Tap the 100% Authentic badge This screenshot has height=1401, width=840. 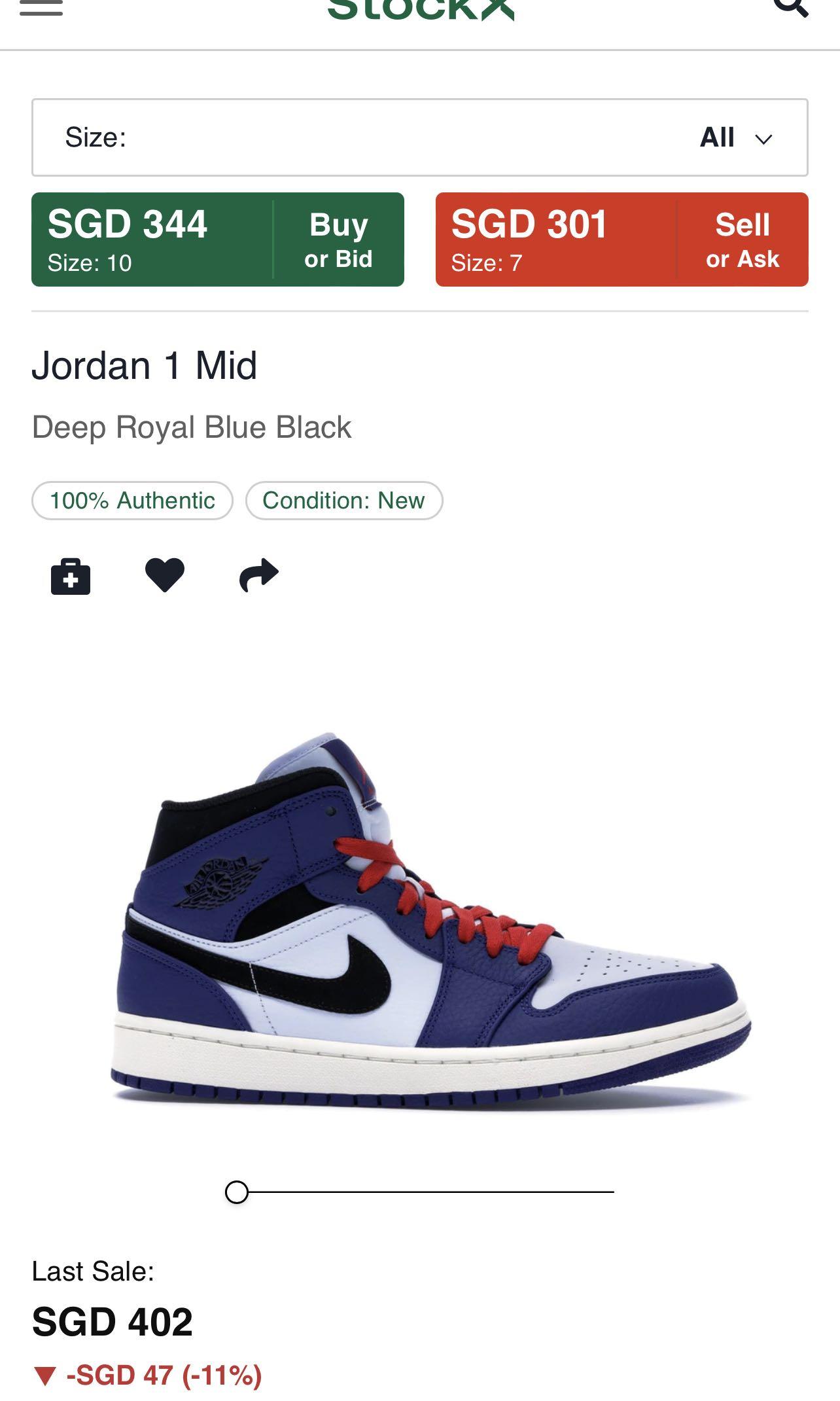(x=132, y=501)
